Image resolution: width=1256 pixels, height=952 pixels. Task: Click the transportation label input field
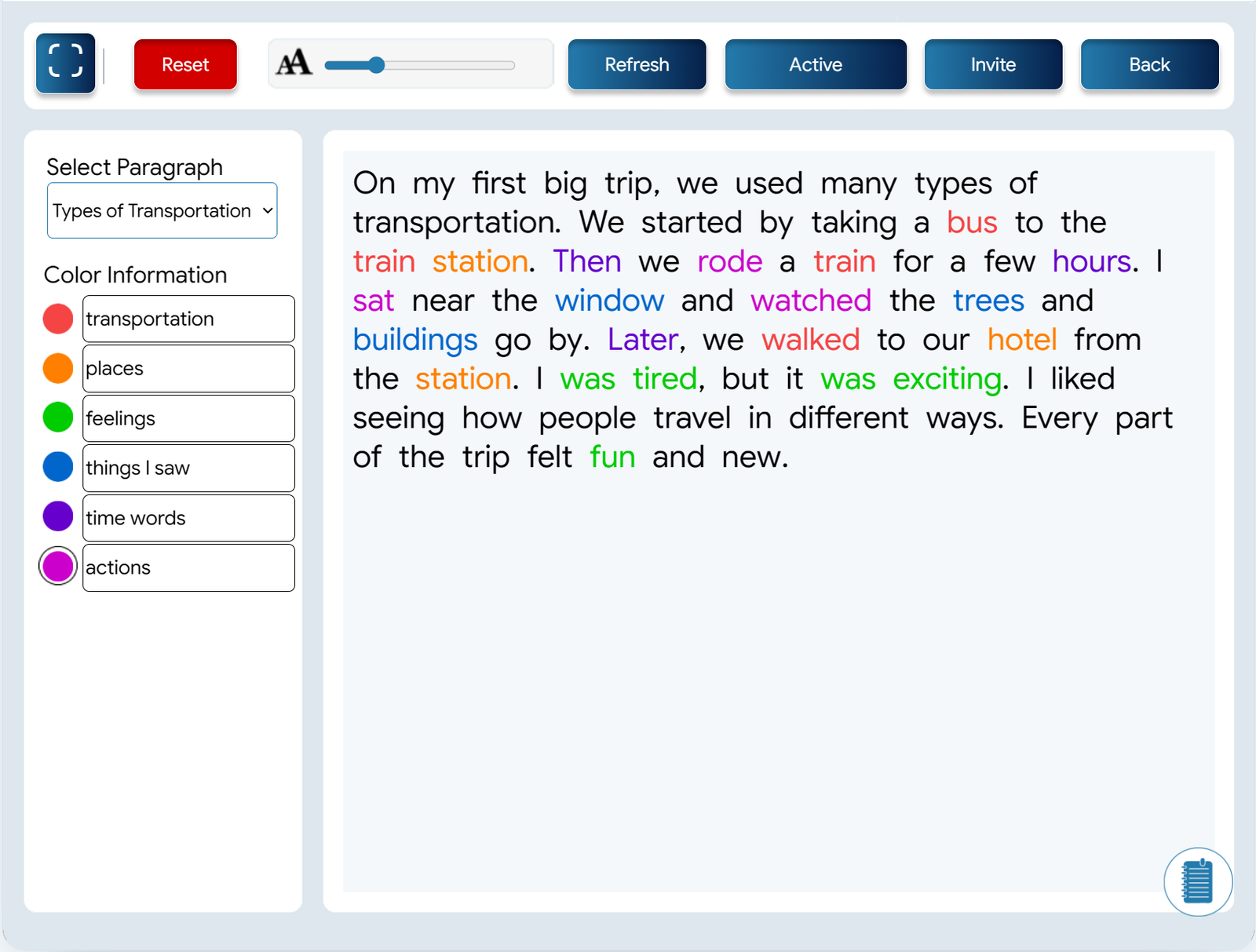click(188, 319)
